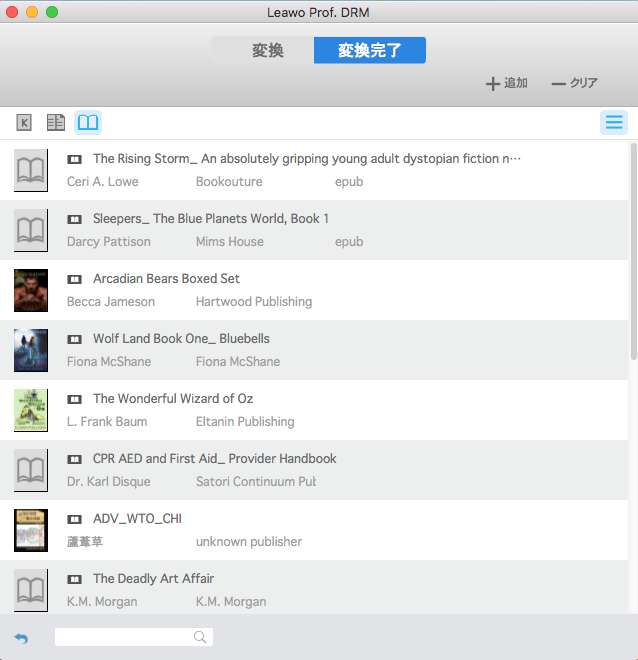
Task: Select 'The Rising Storm_ An absolutely gripping' title
Action: click(x=307, y=159)
